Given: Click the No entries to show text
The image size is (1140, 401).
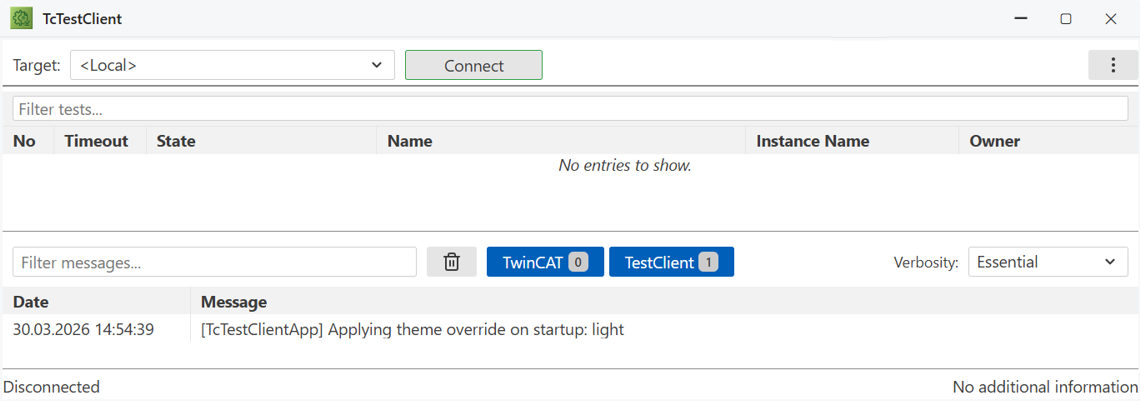Looking at the screenshot, I should [625, 166].
